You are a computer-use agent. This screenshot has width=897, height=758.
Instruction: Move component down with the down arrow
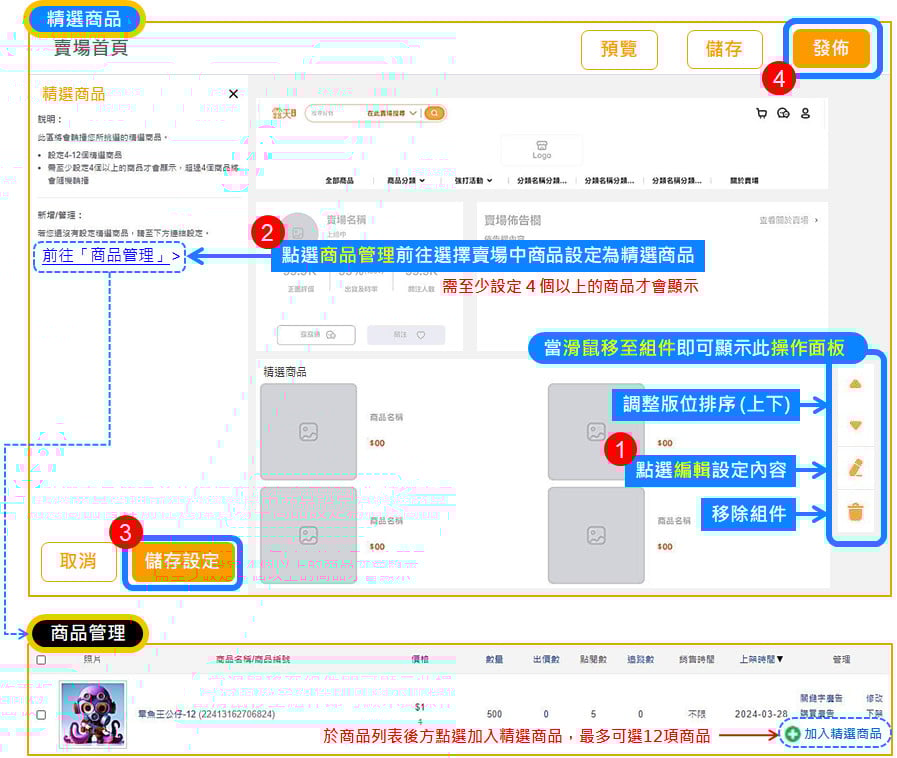pos(855,425)
